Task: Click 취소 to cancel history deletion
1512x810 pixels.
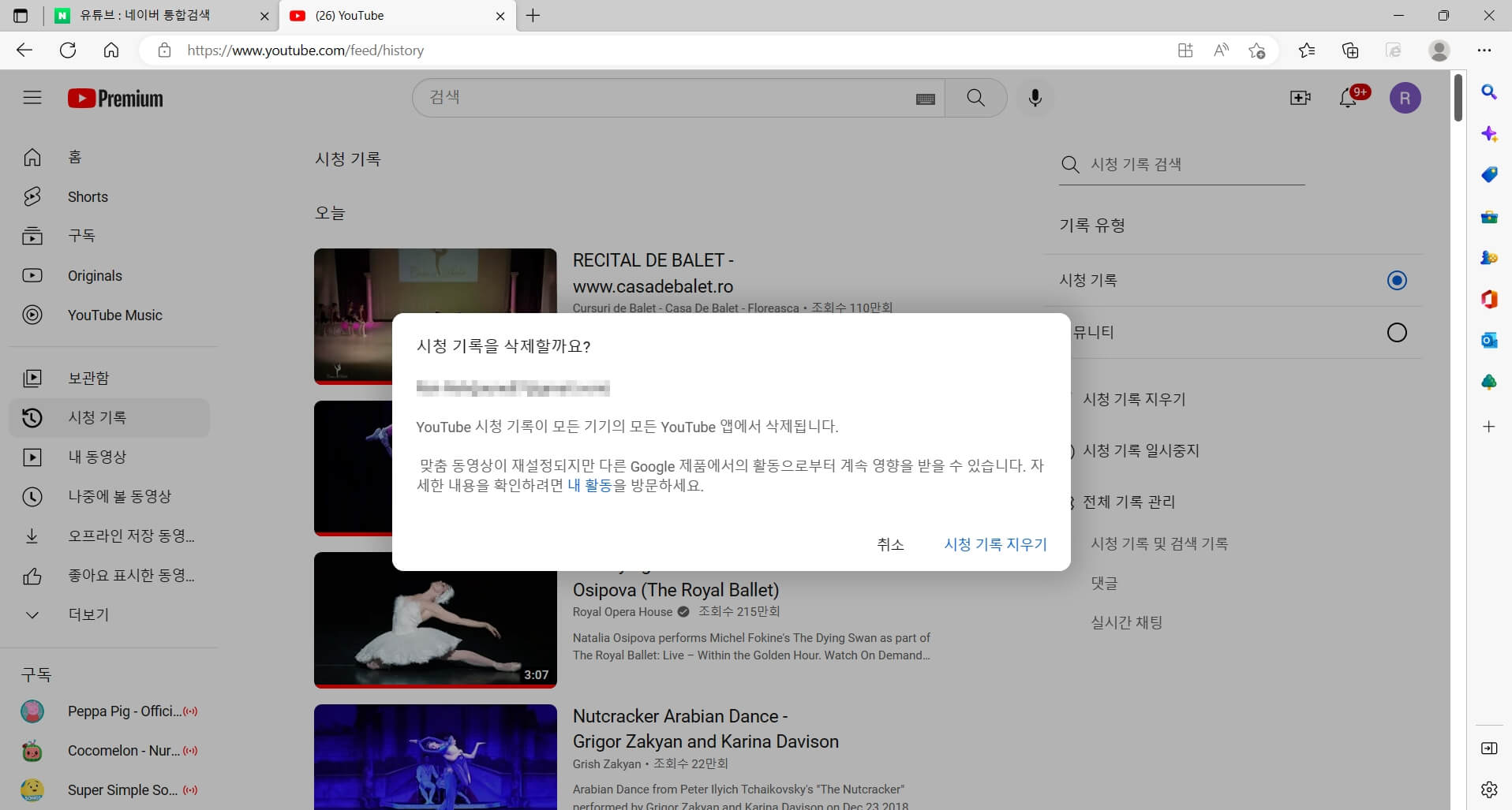Action: point(890,544)
